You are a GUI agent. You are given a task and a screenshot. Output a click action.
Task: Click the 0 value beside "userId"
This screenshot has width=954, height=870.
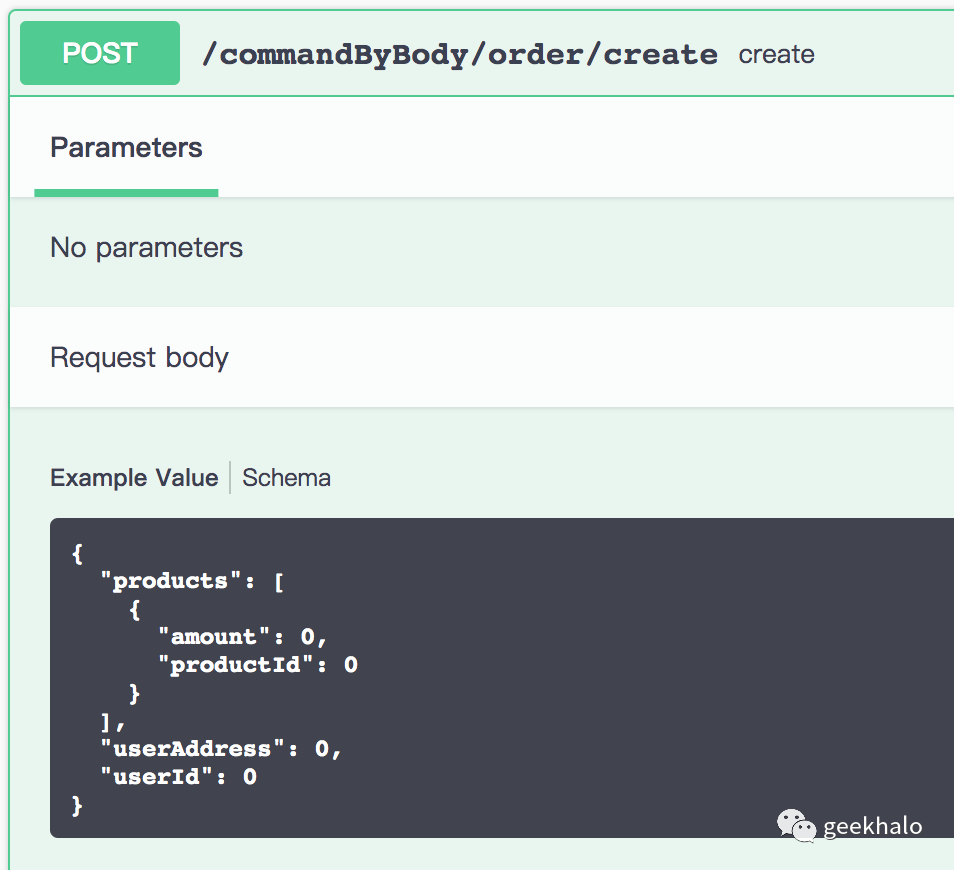click(250, 776)
